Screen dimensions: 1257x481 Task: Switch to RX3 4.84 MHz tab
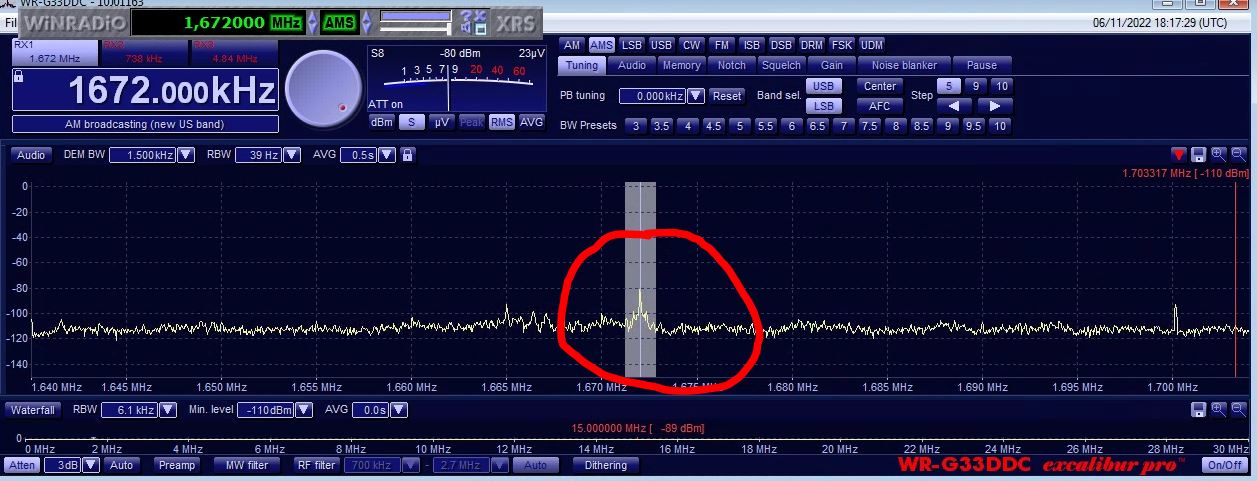(233, 52)
